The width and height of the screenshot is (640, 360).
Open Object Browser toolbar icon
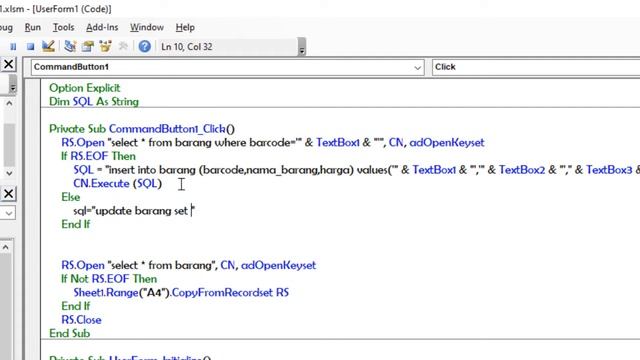(x=105, y=46)
